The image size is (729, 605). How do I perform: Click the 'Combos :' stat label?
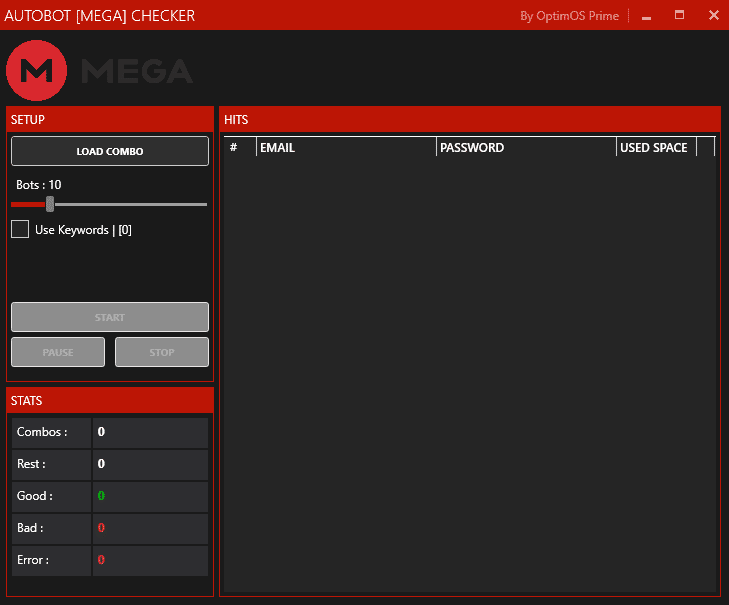pos(42,432)
